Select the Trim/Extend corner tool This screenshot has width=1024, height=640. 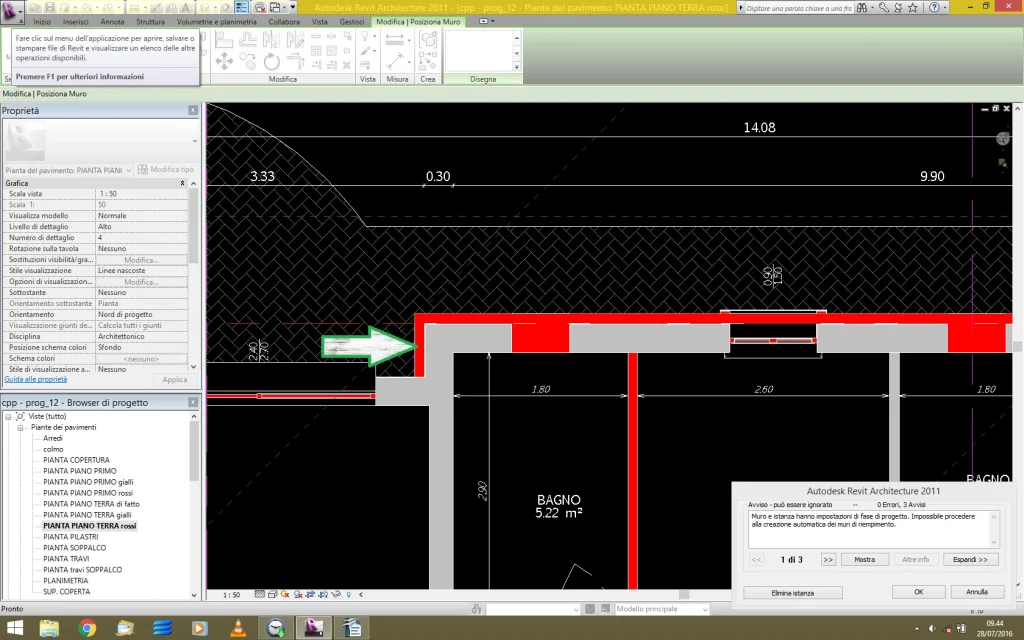click(296, 61)
